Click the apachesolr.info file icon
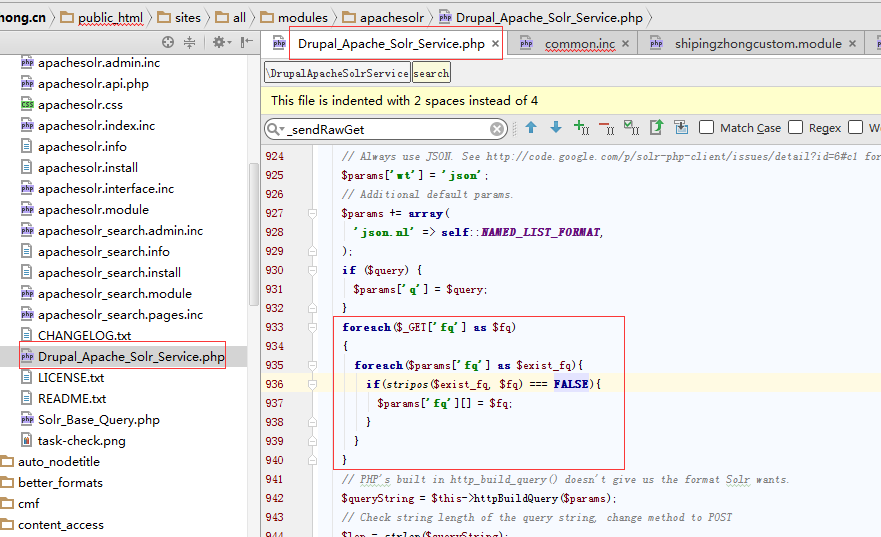 26,147
